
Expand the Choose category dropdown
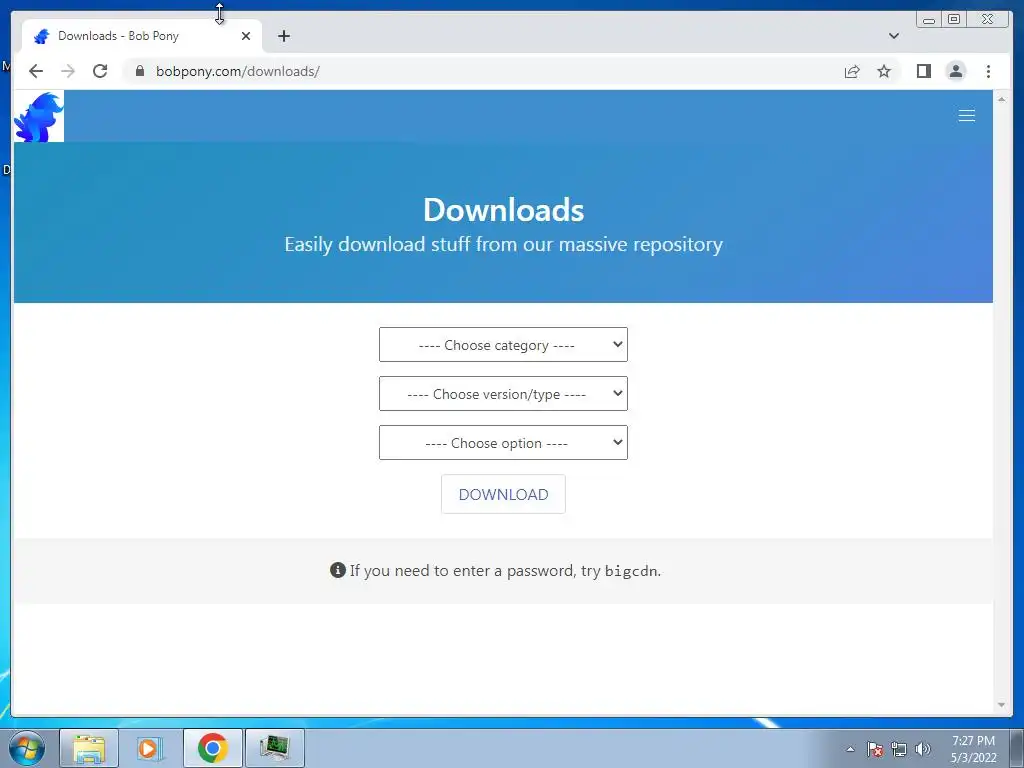point(503,345)
